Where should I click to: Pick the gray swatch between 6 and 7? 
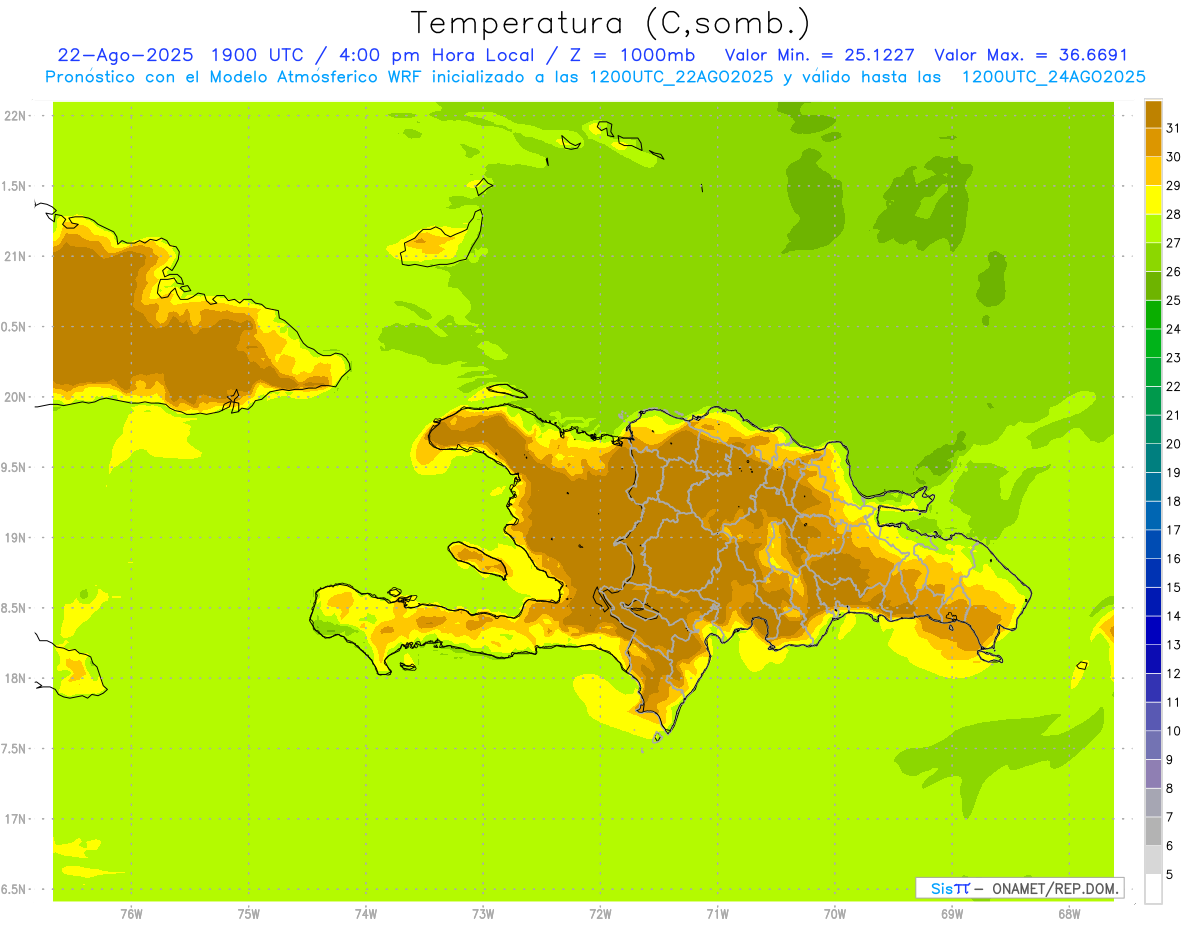[x=1153, y=832]
